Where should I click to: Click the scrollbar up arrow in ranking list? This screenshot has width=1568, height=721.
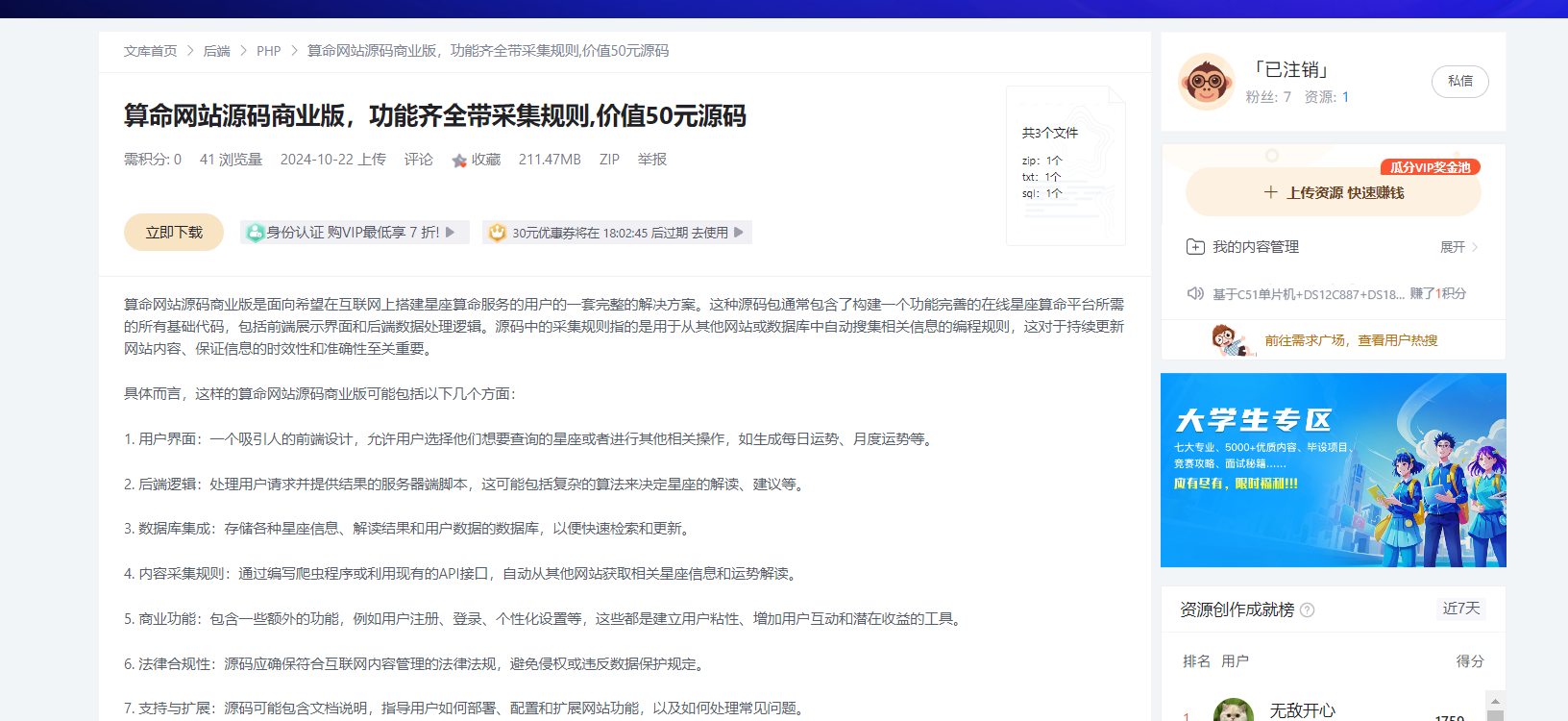1495,701
